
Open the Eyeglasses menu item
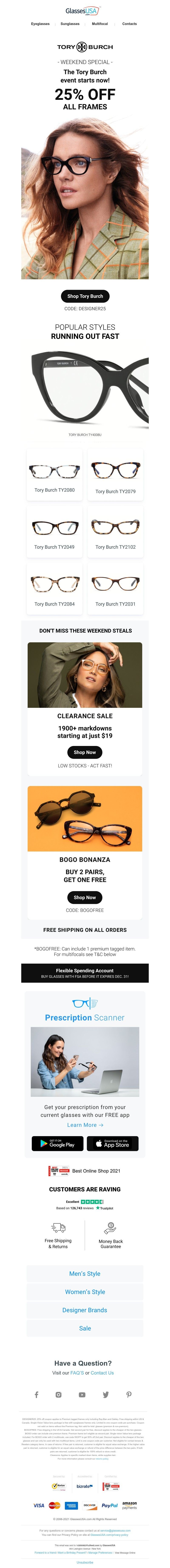40,24
